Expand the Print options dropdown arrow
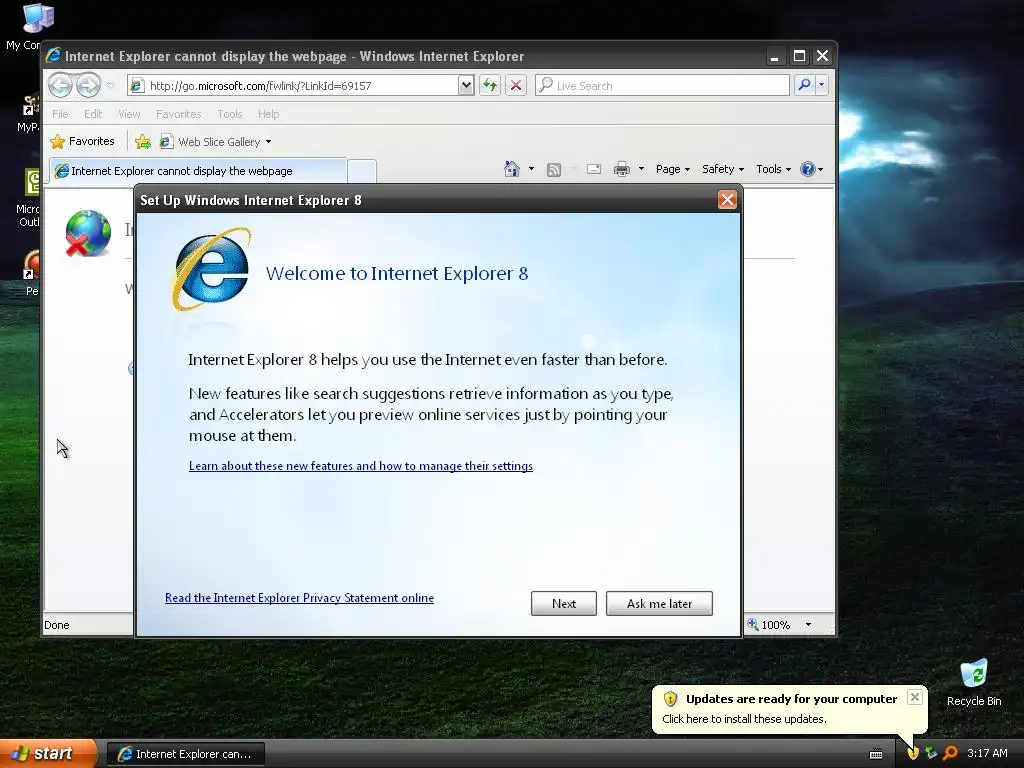Screen dimensions: 1024x768 coord(641,169)
